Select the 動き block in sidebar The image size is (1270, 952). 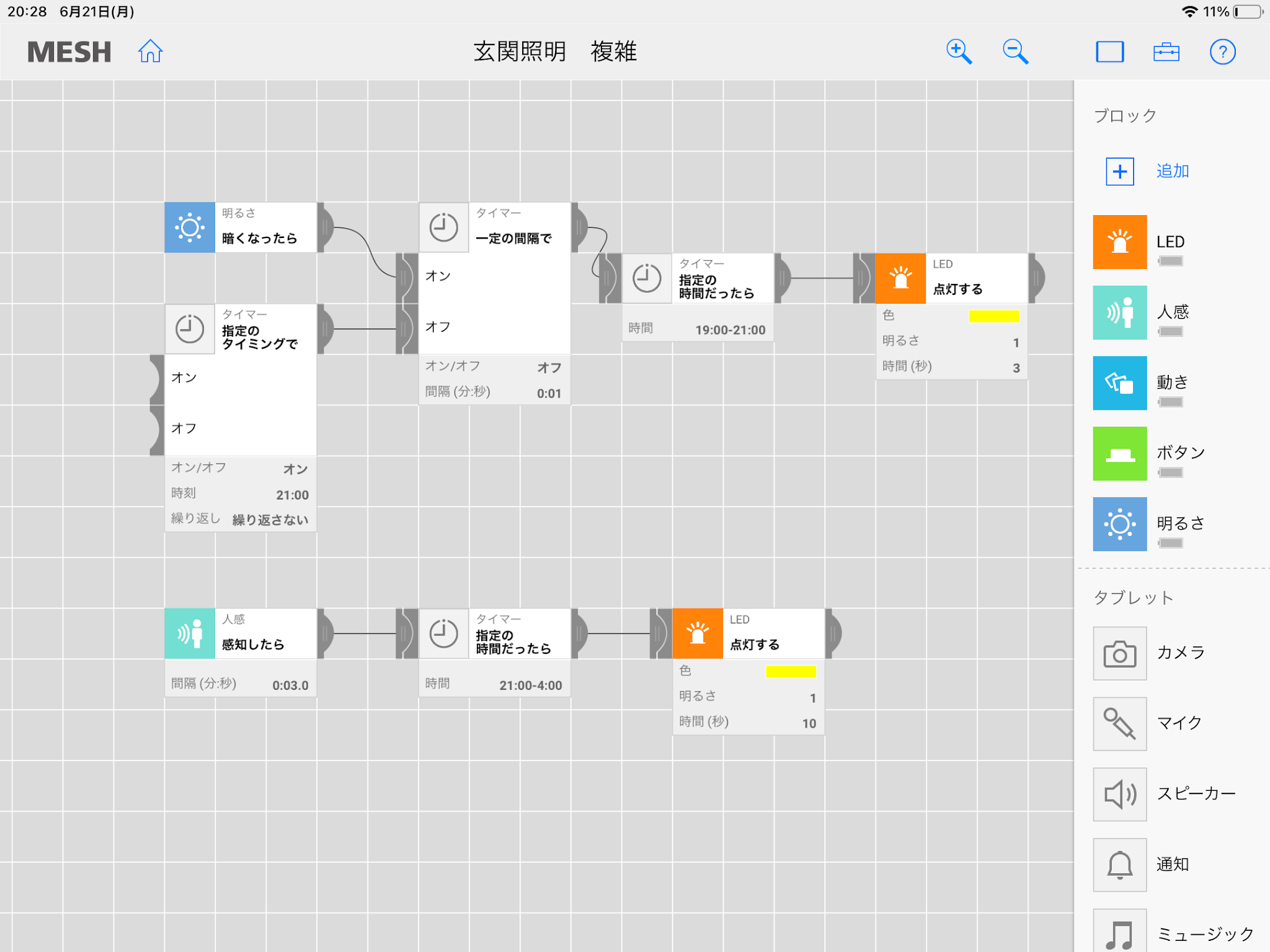1119,383
